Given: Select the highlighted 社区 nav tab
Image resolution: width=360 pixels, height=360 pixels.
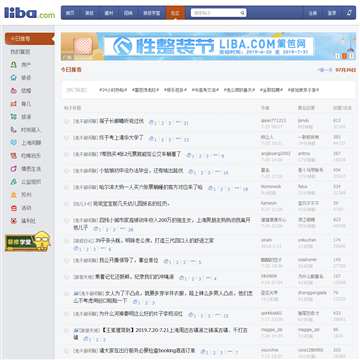Looking at the screenshot, I should pyautogui.click(x=175, y=13).
